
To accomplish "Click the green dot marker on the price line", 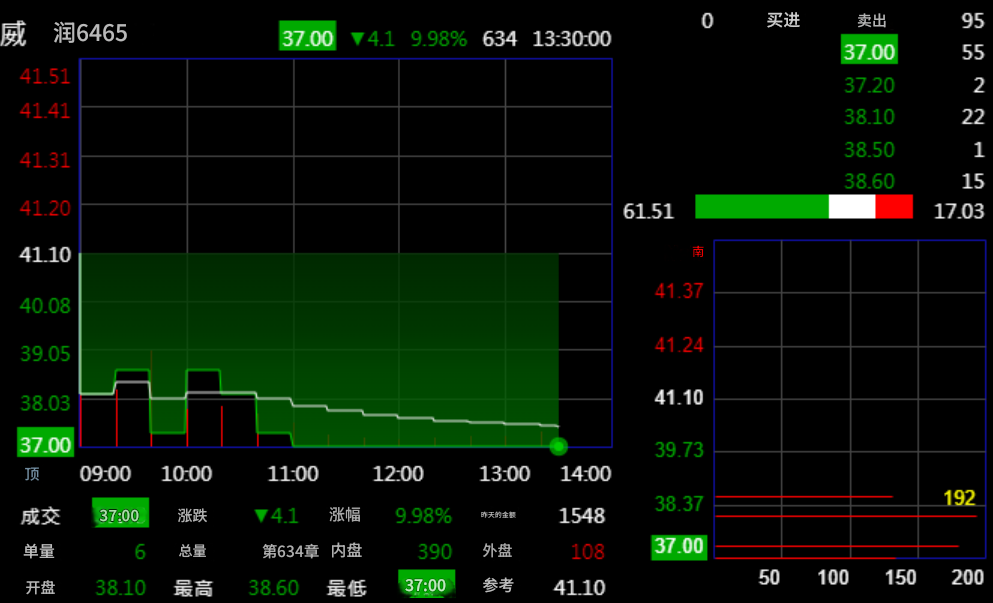I will [x=558, y=446].
